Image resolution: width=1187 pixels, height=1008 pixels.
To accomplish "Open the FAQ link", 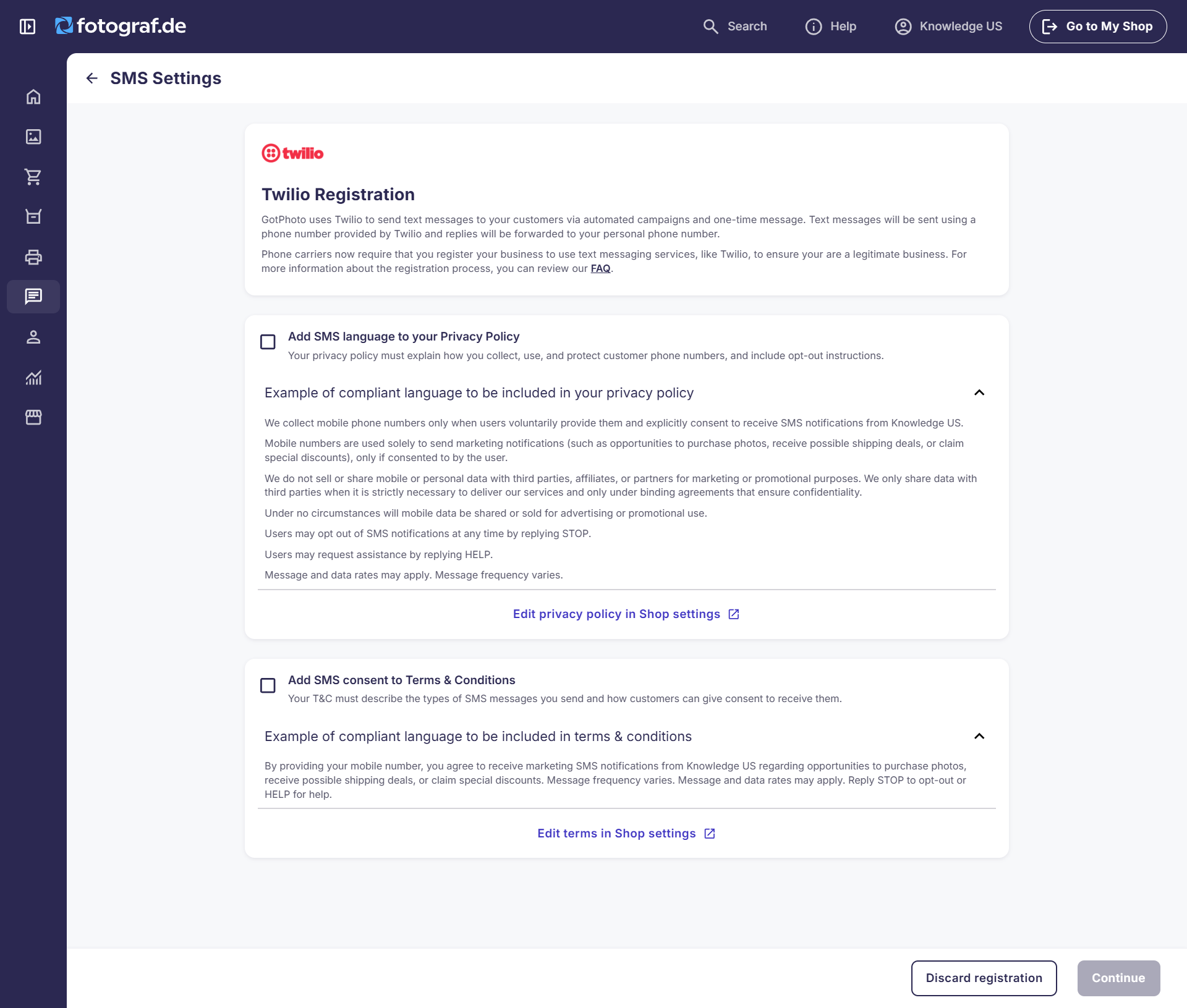I will click(x=600, y=269).
